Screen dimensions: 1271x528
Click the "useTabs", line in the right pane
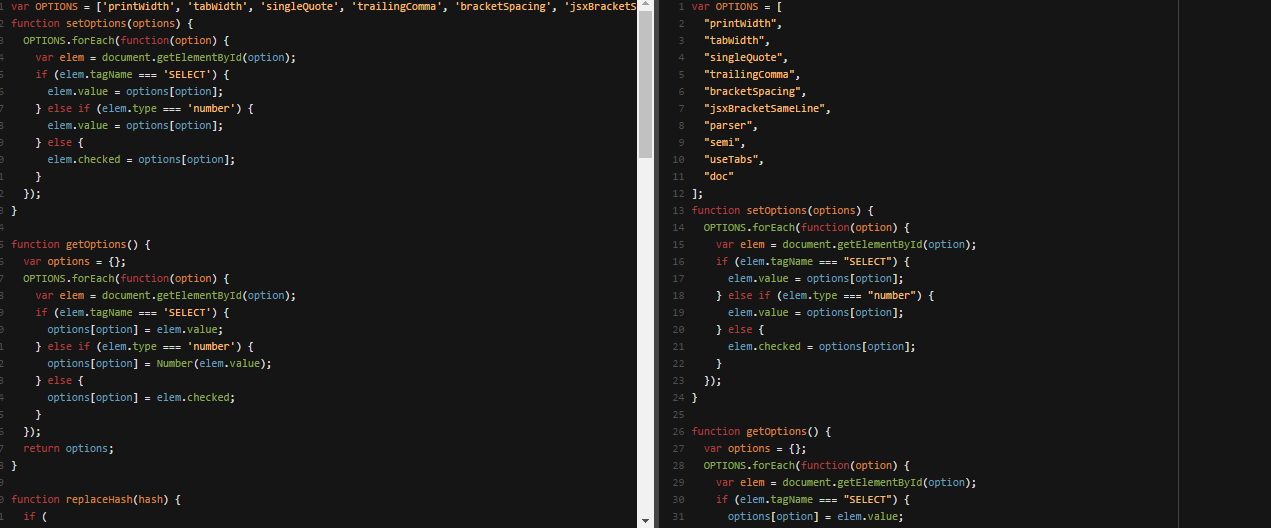tap(734, 159)
